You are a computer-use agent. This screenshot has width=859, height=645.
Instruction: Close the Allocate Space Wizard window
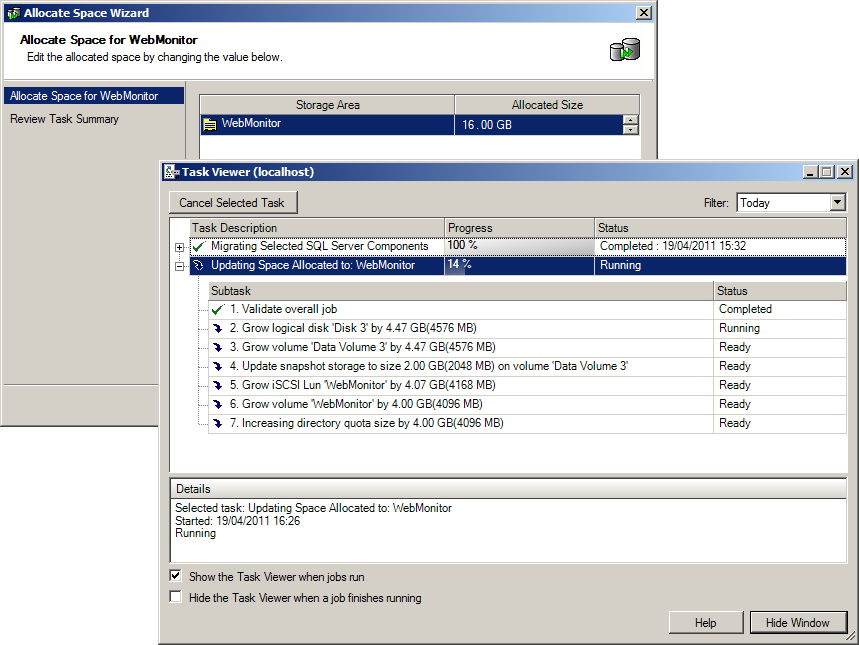(x=644, y=13)
